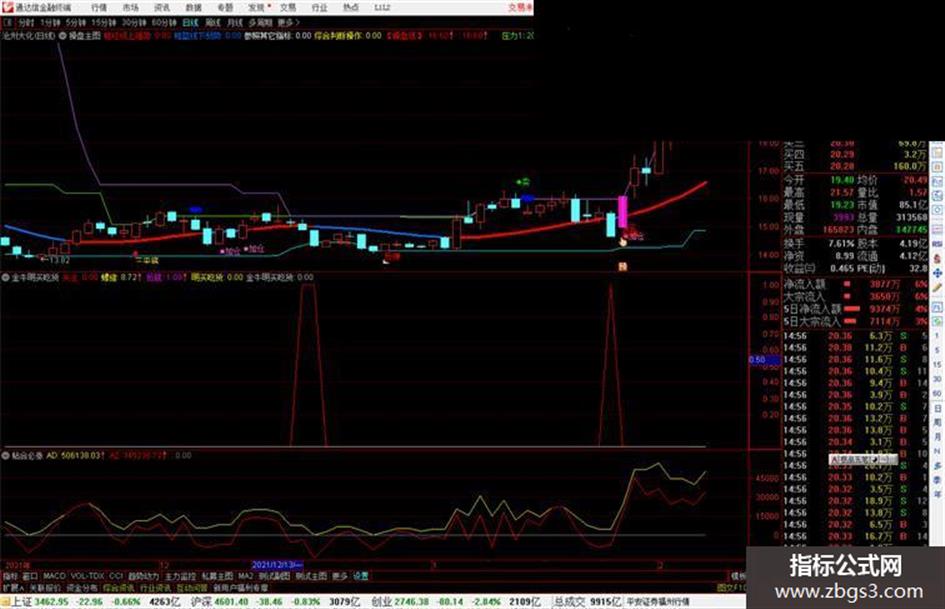Open the 资金分布 tab

(82, 587)
